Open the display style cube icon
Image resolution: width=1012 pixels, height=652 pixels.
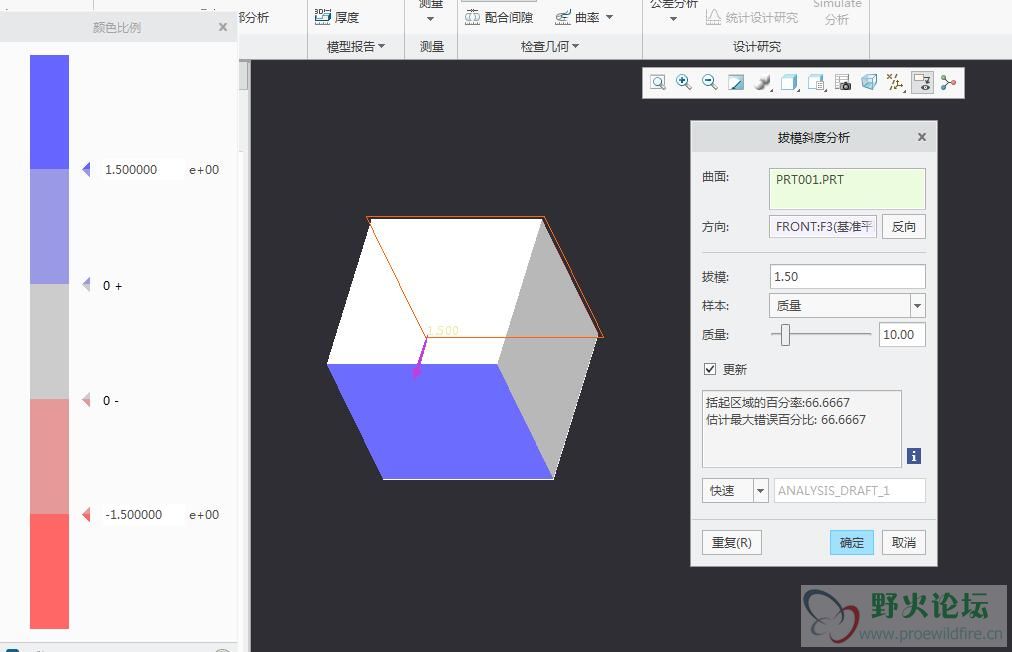(x=789, y=83)
